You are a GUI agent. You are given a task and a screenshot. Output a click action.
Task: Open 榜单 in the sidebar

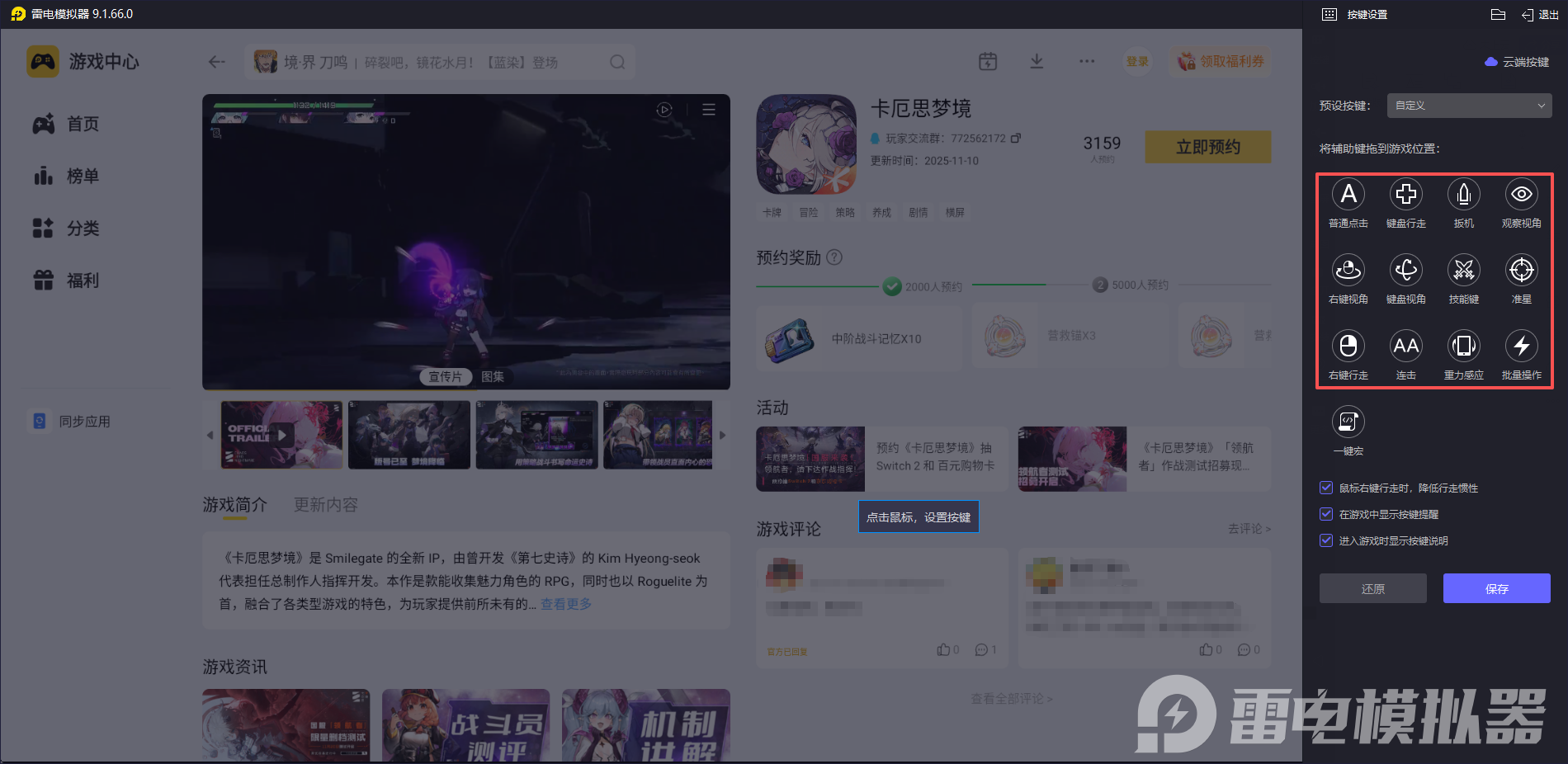(66, 176)
